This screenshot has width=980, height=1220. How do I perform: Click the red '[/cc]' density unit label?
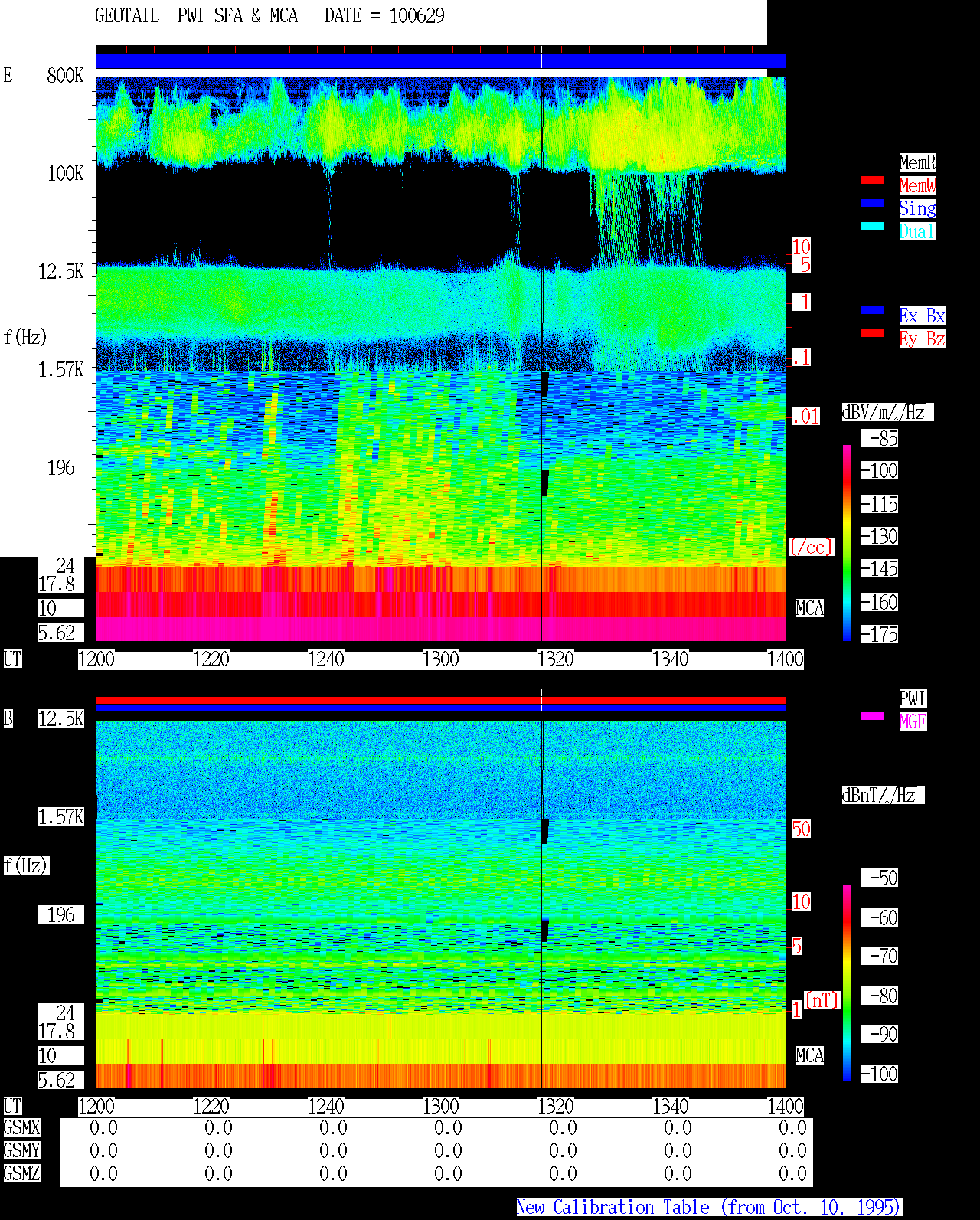[811, 548]
